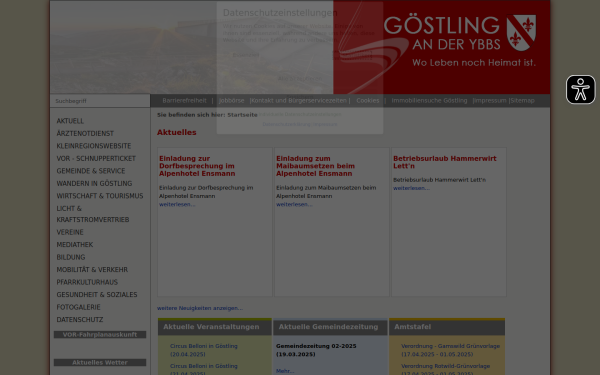Click the Göstling coat of arms logo
Viewport: 600px width, 375px height.
tap(521, 33)
